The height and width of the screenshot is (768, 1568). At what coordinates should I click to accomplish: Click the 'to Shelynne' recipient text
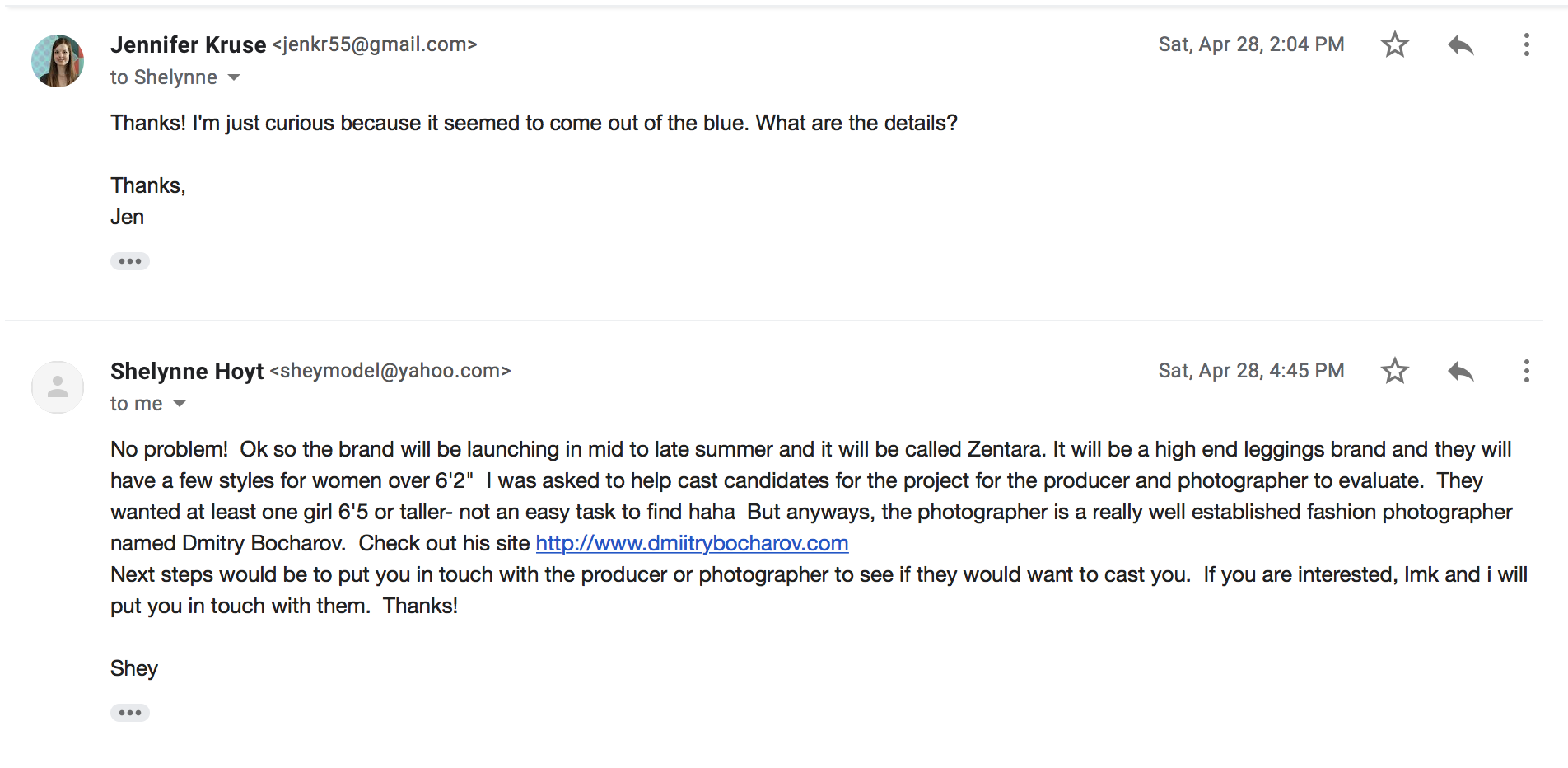164,77
